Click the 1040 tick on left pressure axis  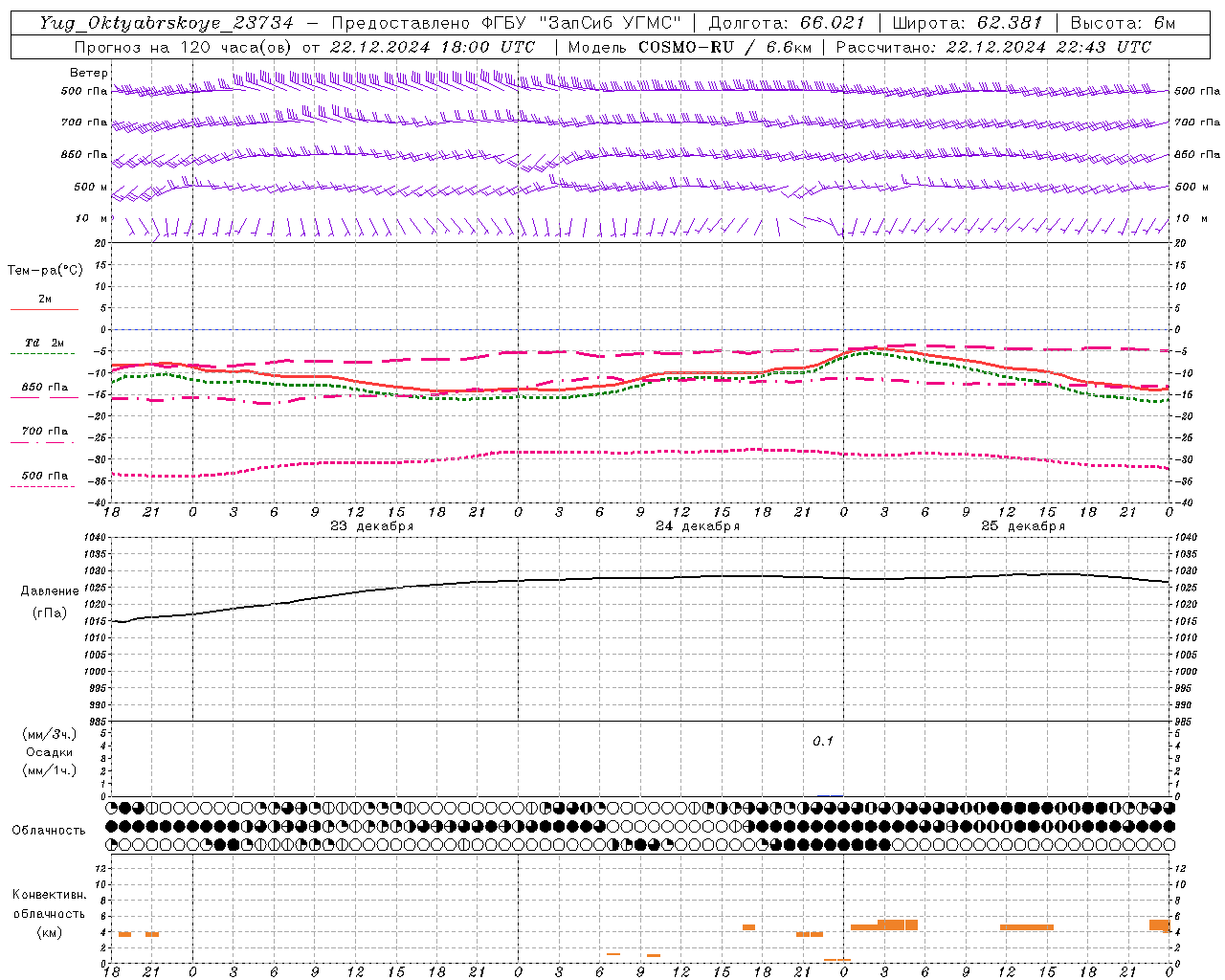(96, 538)
